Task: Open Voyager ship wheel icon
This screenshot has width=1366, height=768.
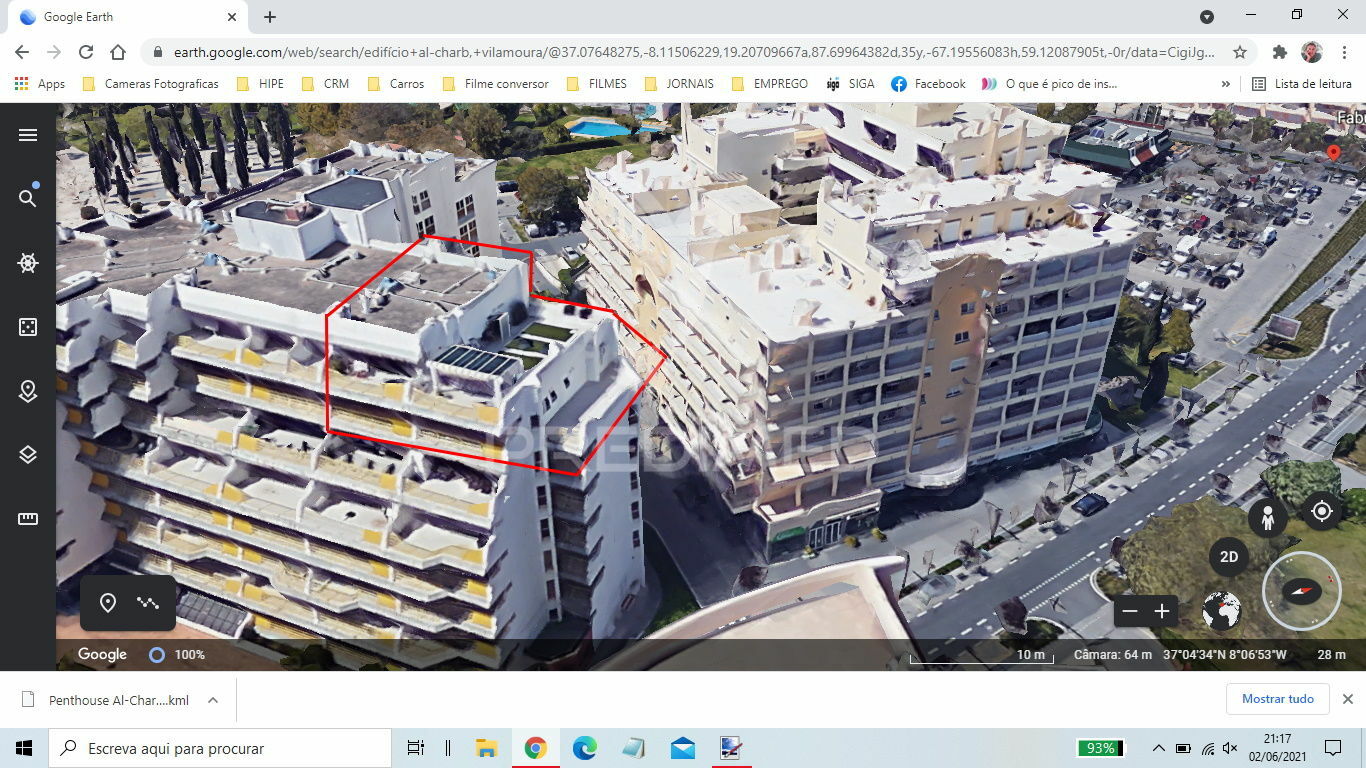Action: pos(28,263)
